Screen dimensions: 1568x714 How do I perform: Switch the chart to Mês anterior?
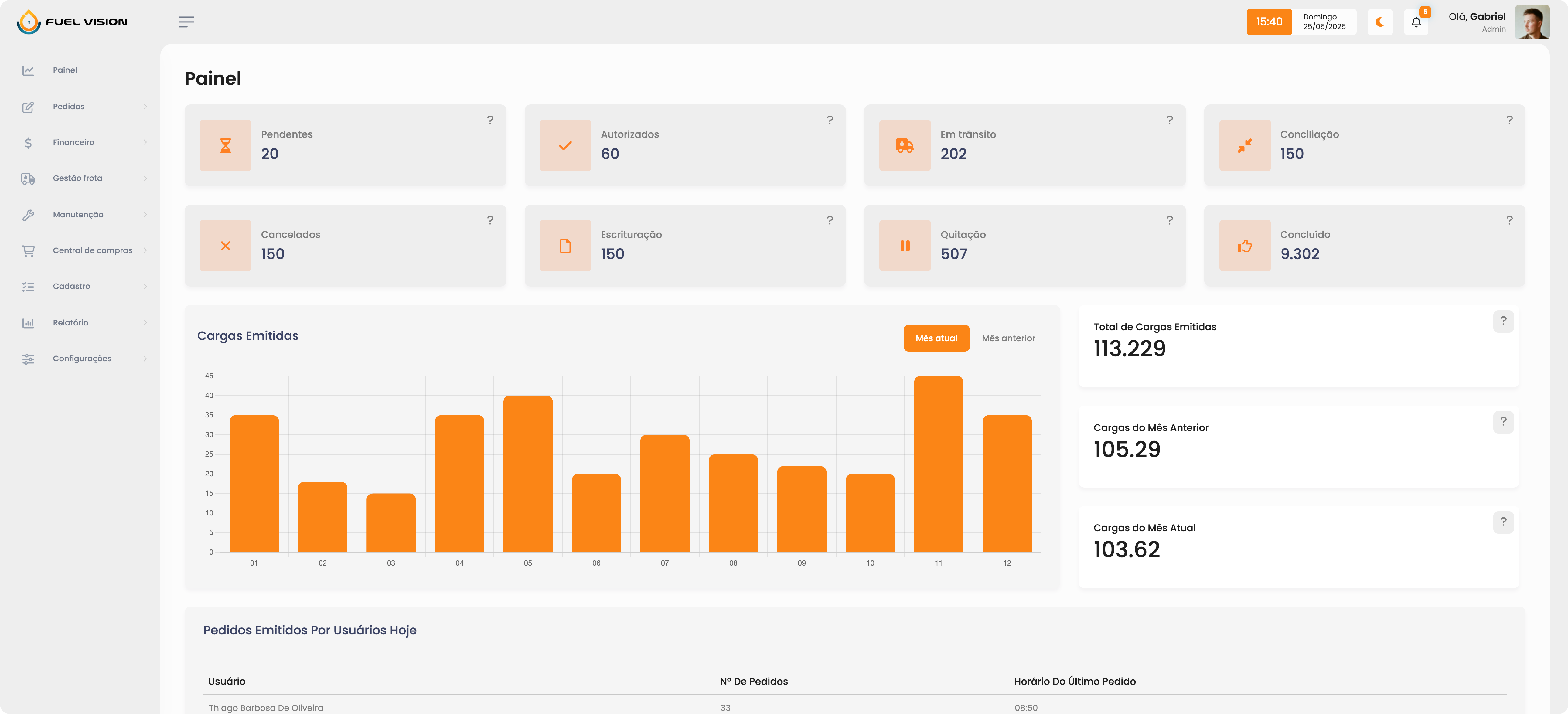pos(1008,338)
